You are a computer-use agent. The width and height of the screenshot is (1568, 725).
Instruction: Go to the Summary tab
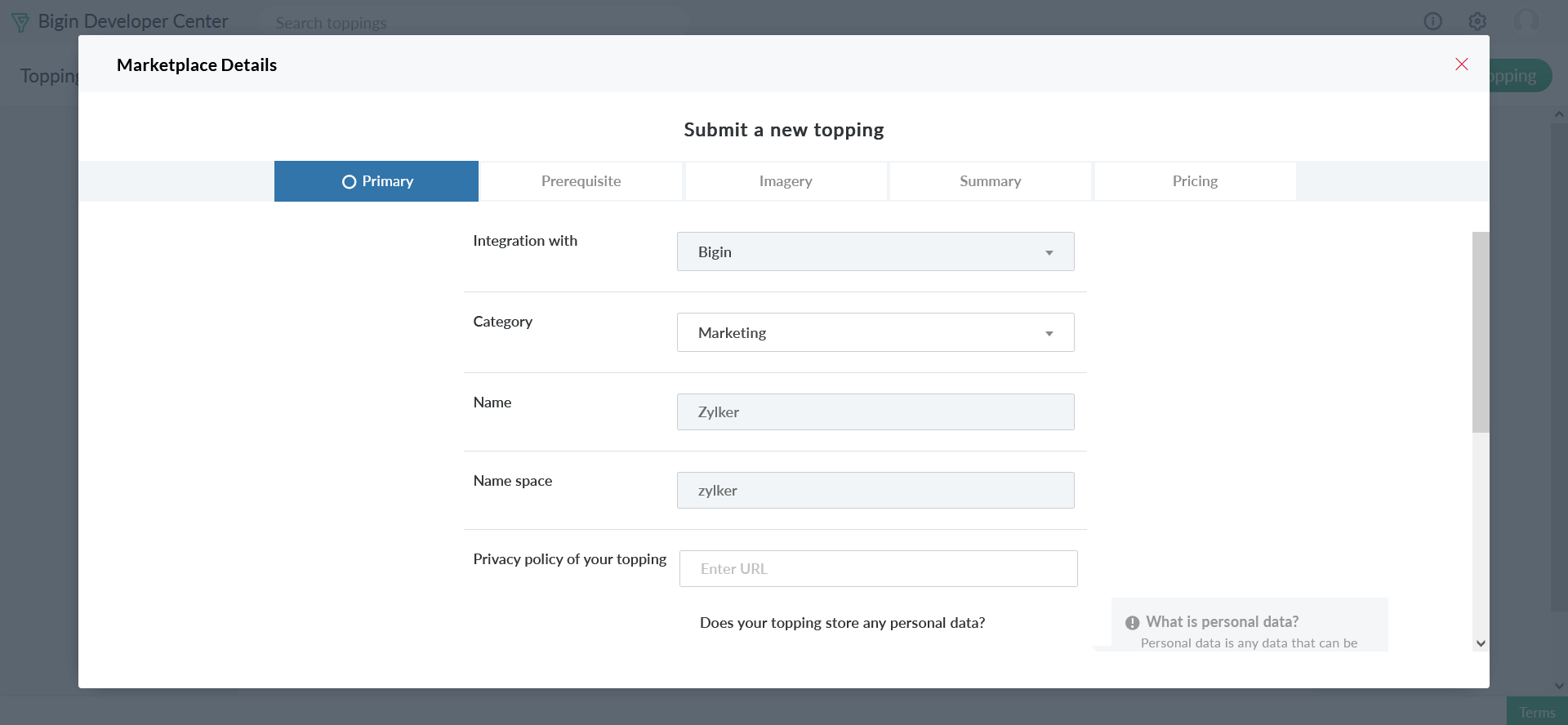click(990, 181)
